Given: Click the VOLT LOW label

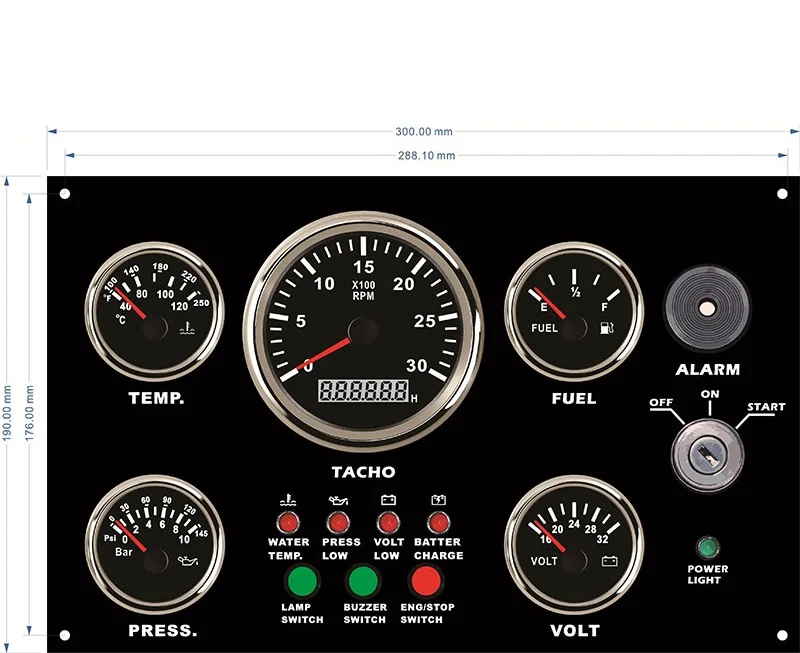Looking at the screenshot, I should pyautogui.click(x=389, y=549).
